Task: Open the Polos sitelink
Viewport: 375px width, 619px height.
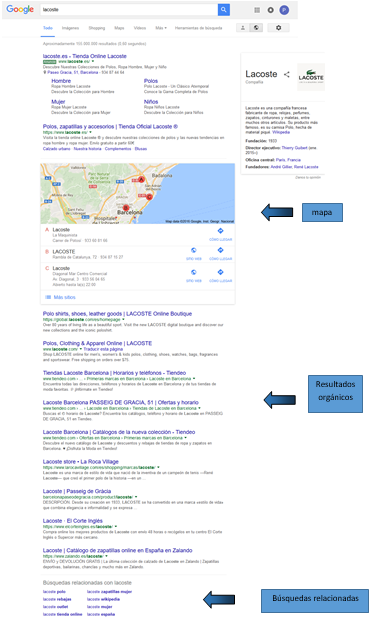Action: [x=151, y=81]
